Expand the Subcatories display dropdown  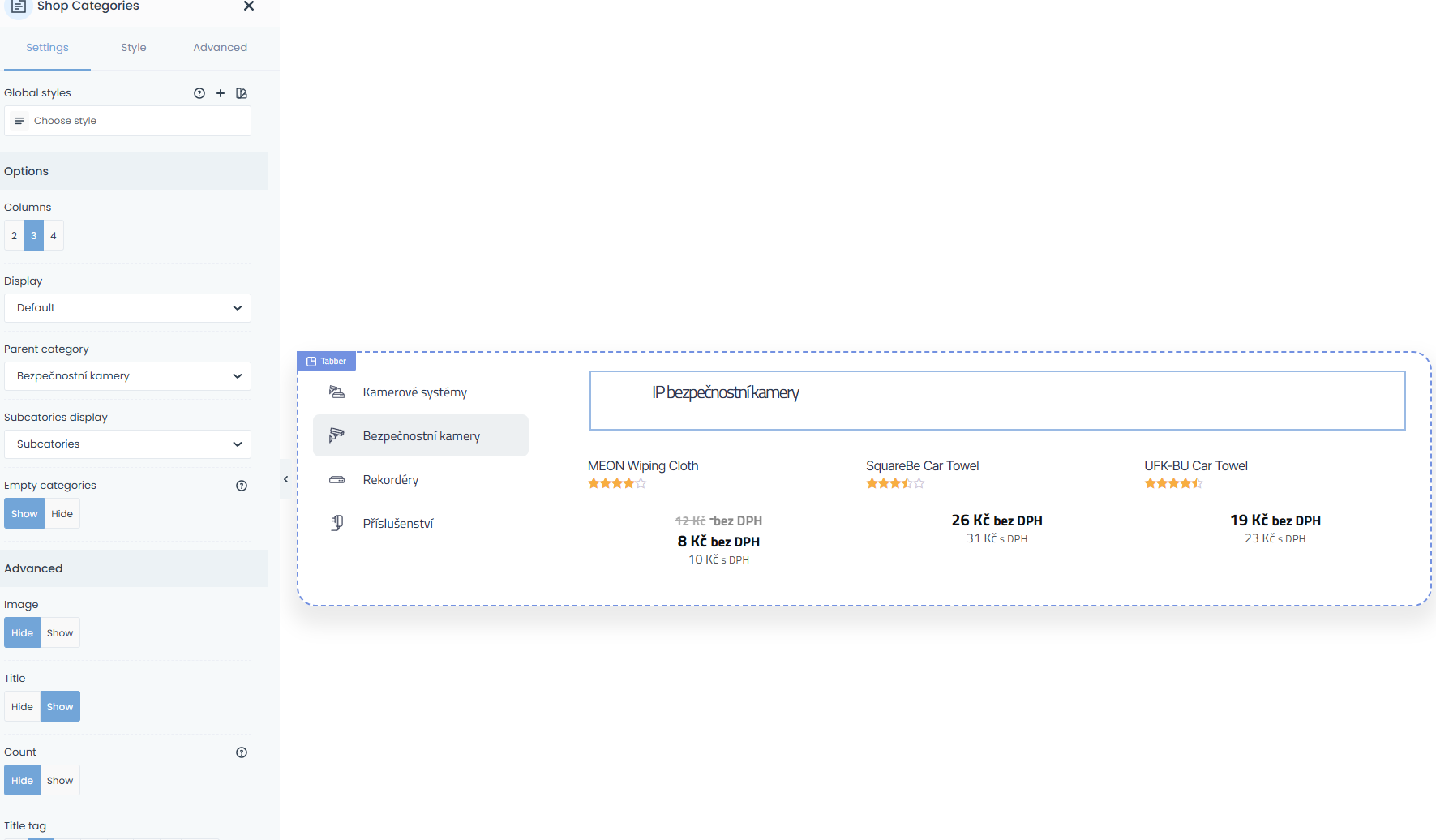(127, 444)
